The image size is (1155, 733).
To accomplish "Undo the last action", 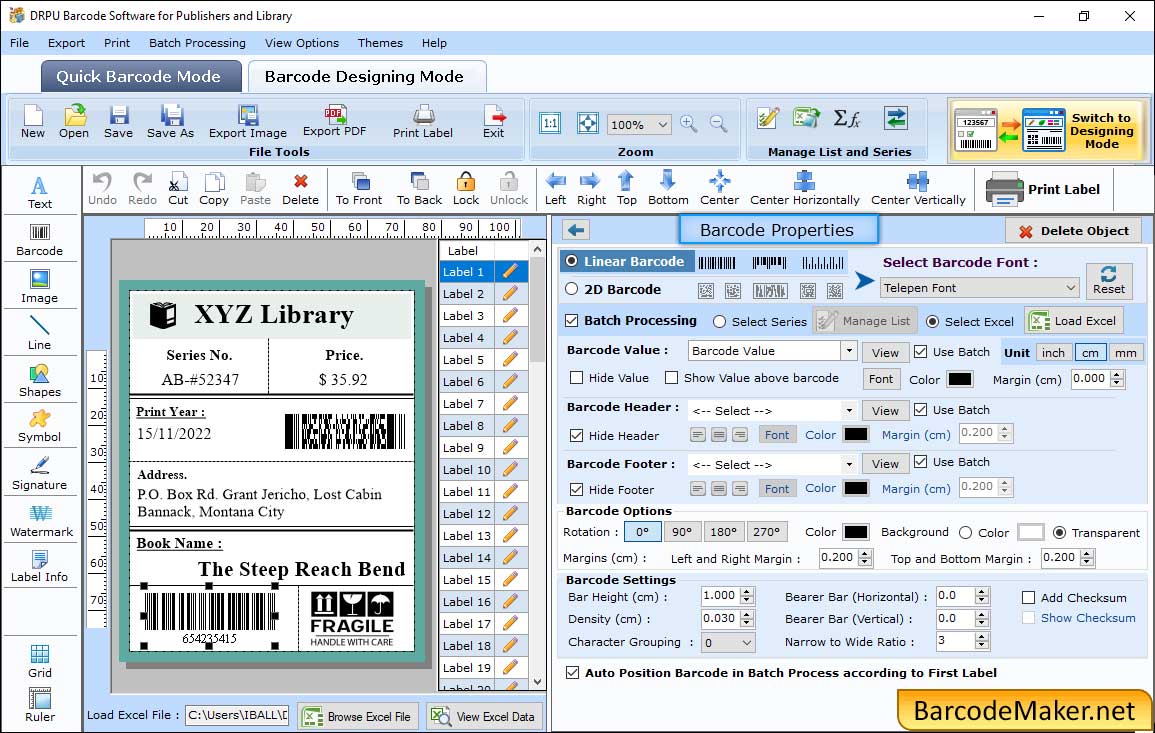I will pos(102,189).
